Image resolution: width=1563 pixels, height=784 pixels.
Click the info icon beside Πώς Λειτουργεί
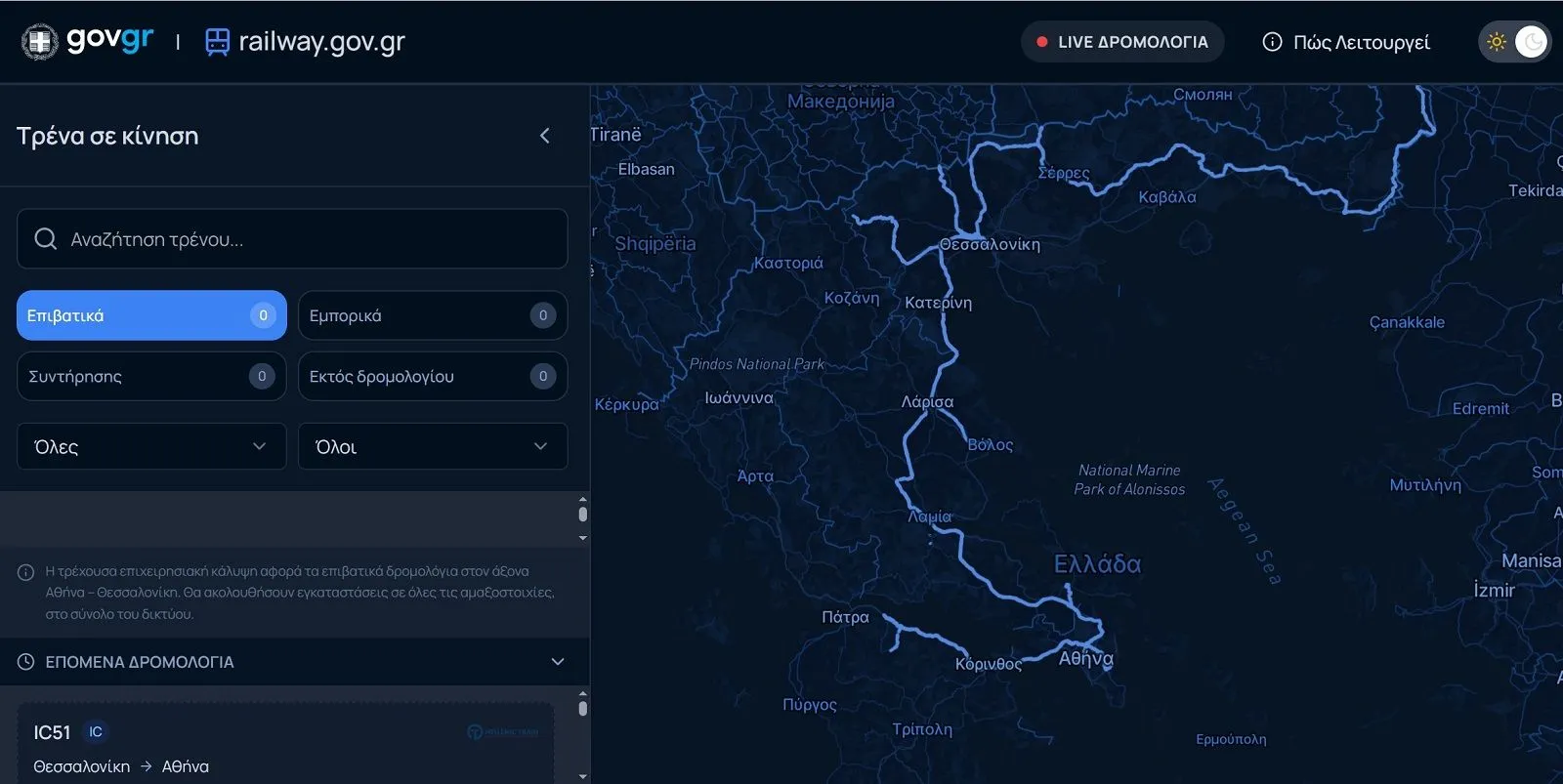[x=1272, y=42]
